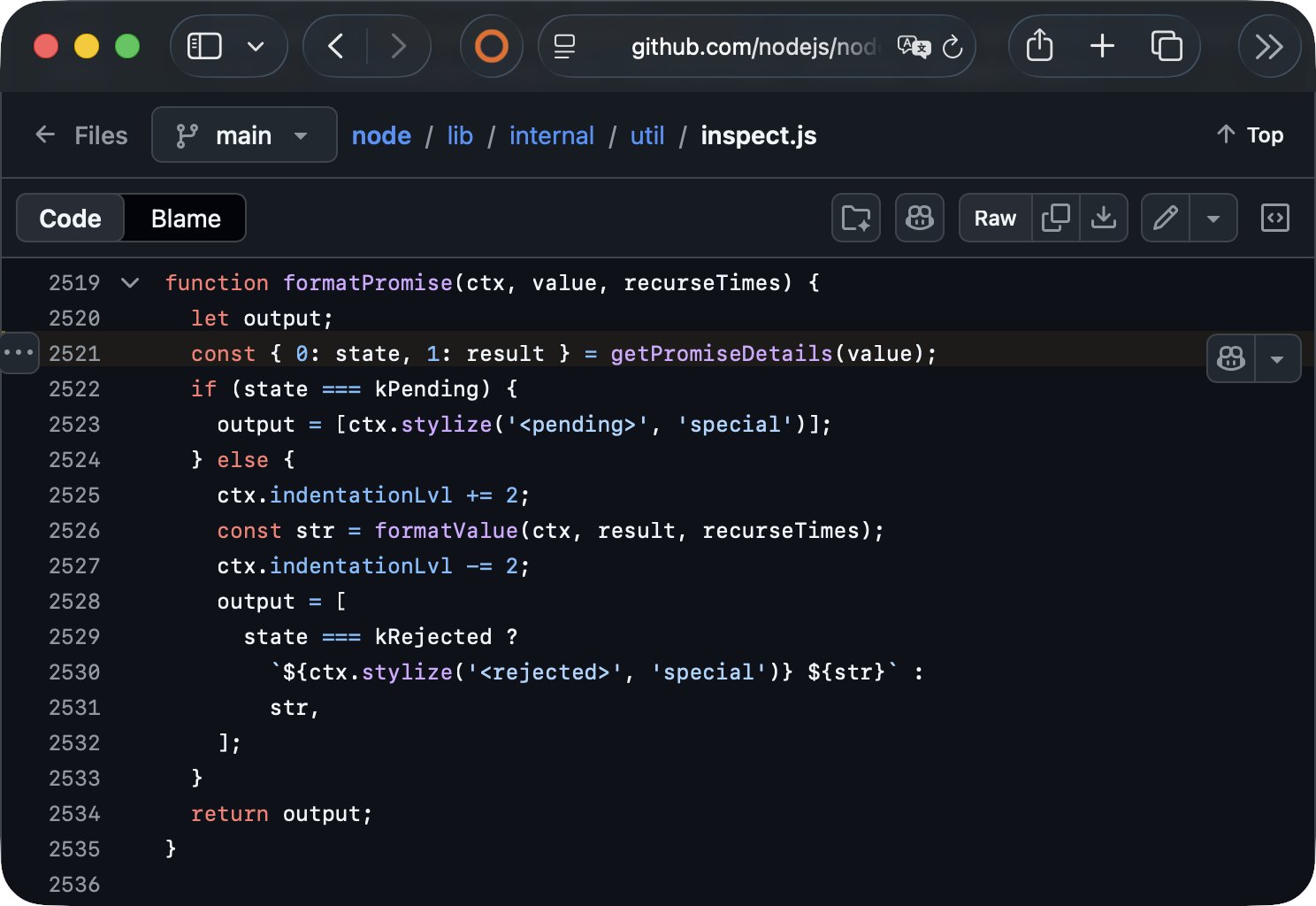This screenshot has height=906, width=1316.
Task: Go back to Files list
Action: click(81, 135)
